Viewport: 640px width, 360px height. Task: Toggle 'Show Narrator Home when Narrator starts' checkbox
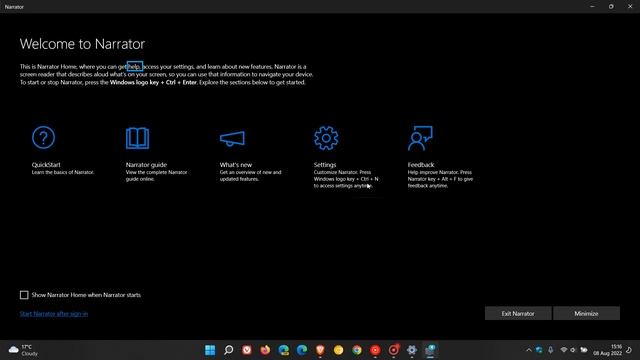(x=24, y=295)
